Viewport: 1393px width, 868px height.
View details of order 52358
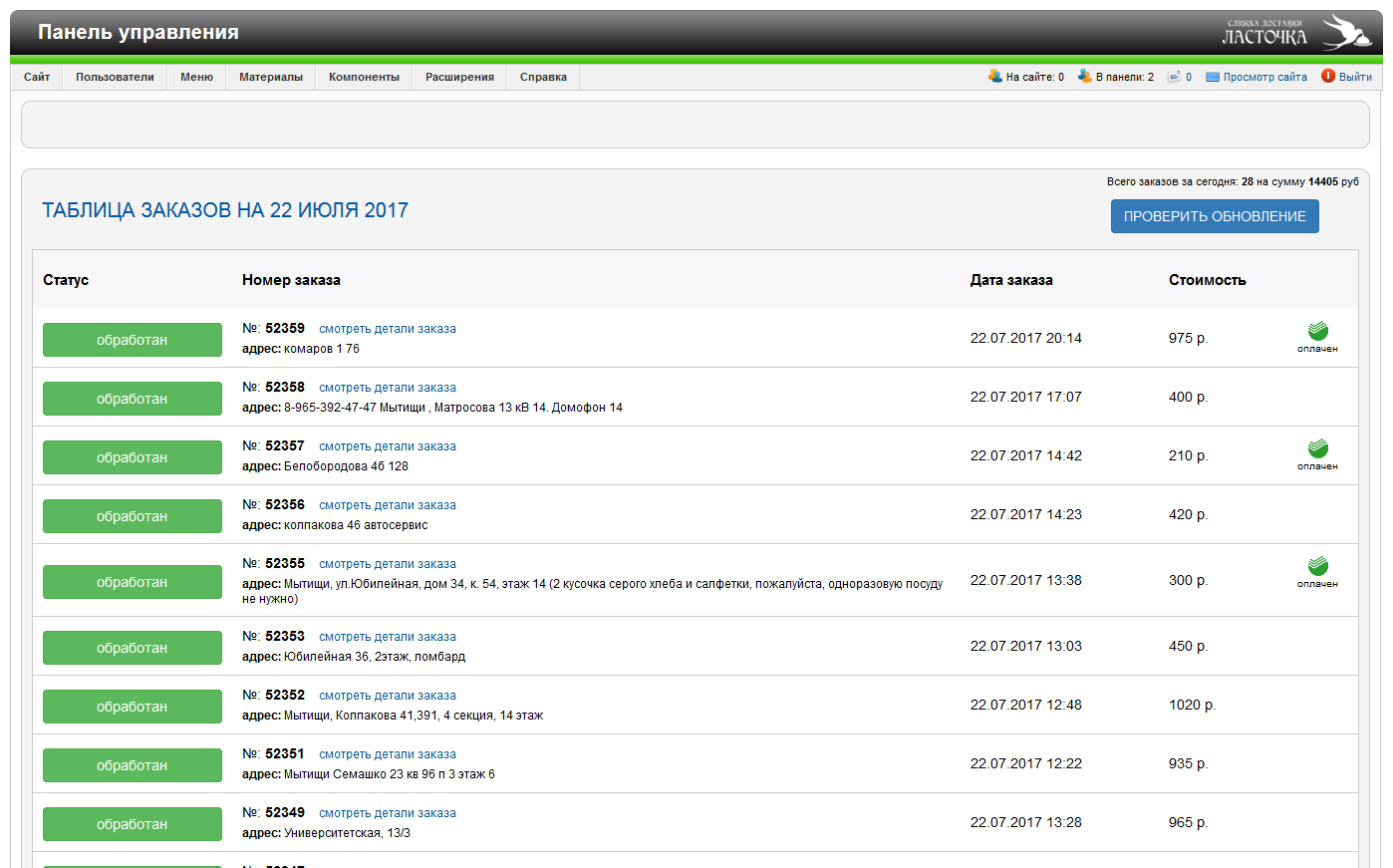pos(387,388)
